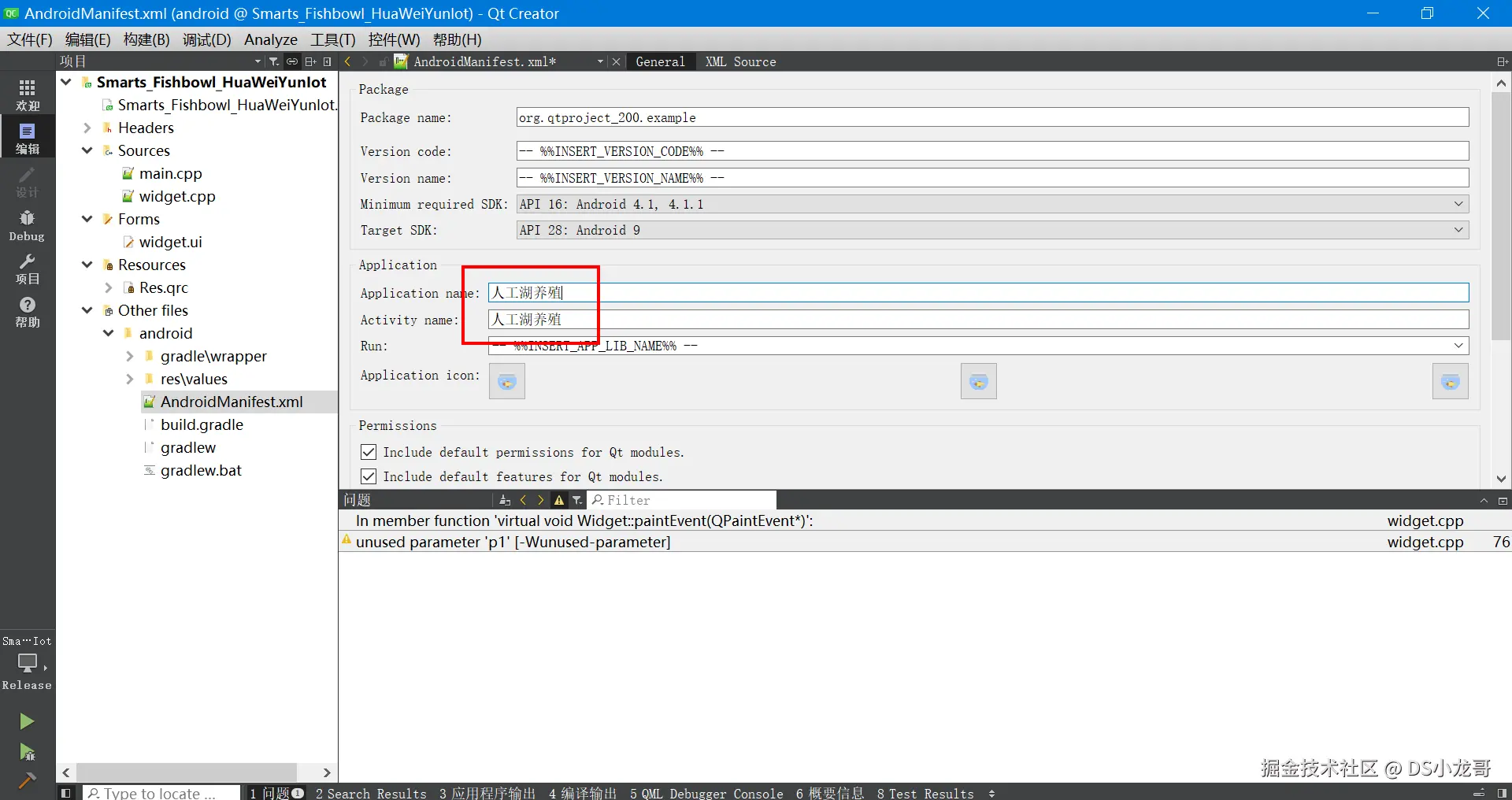
Task: Split the project sidebar panel
Action: click(x=311, y=61)
